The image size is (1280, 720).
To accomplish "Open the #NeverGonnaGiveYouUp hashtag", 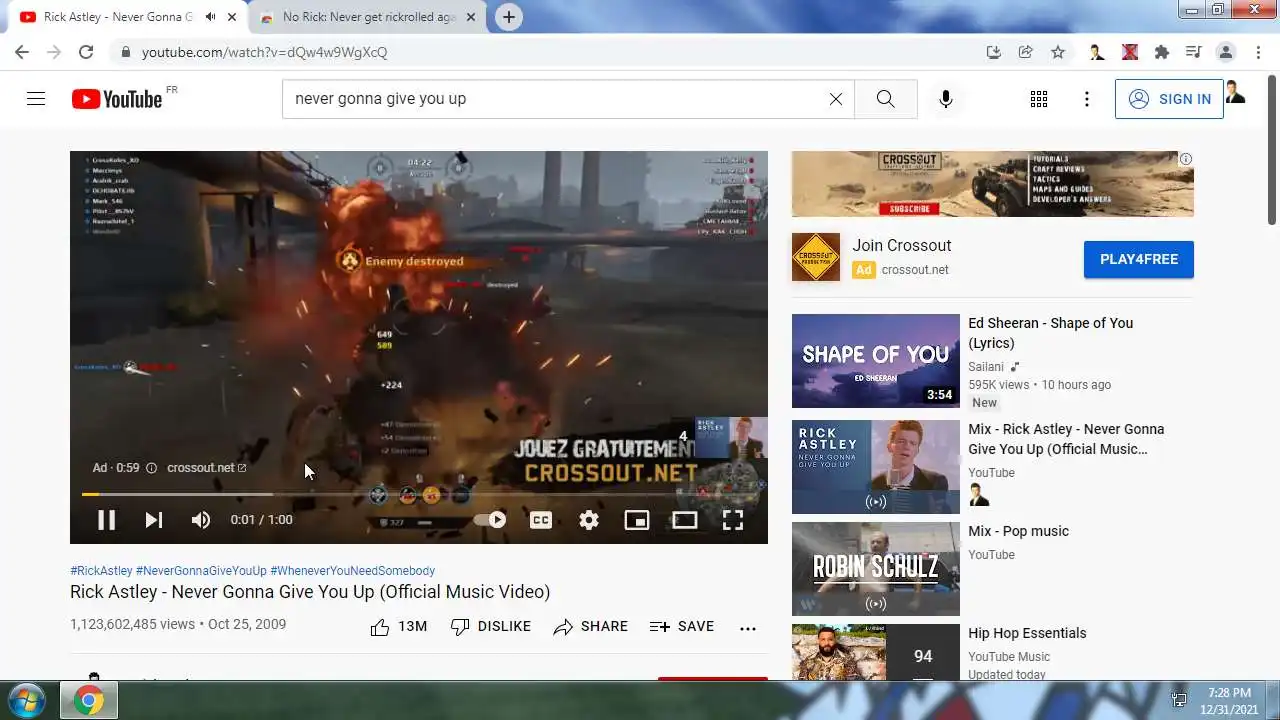I will click(201, 571).
